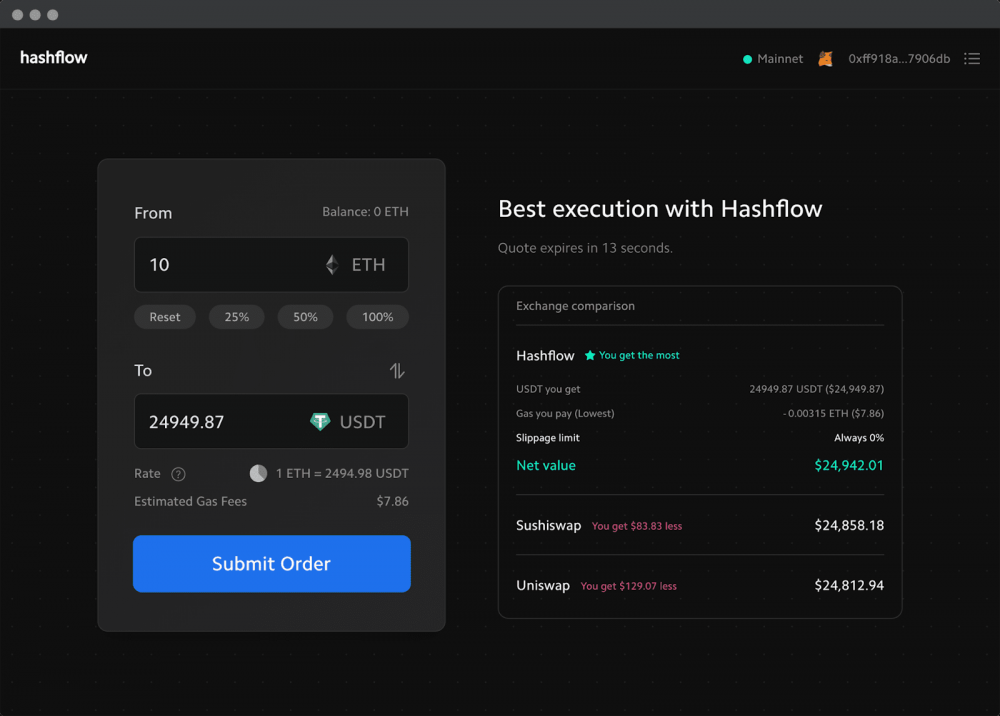Viewport: 1000px width, 716px height.
Task: Select the 100% balance option
Action: [x=377, y=316]
